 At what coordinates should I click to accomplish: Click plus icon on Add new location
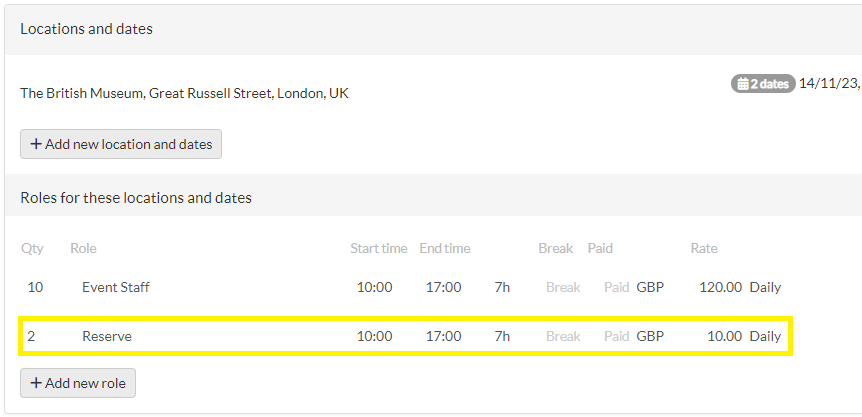pyautogui.click(x=36, y=144)
